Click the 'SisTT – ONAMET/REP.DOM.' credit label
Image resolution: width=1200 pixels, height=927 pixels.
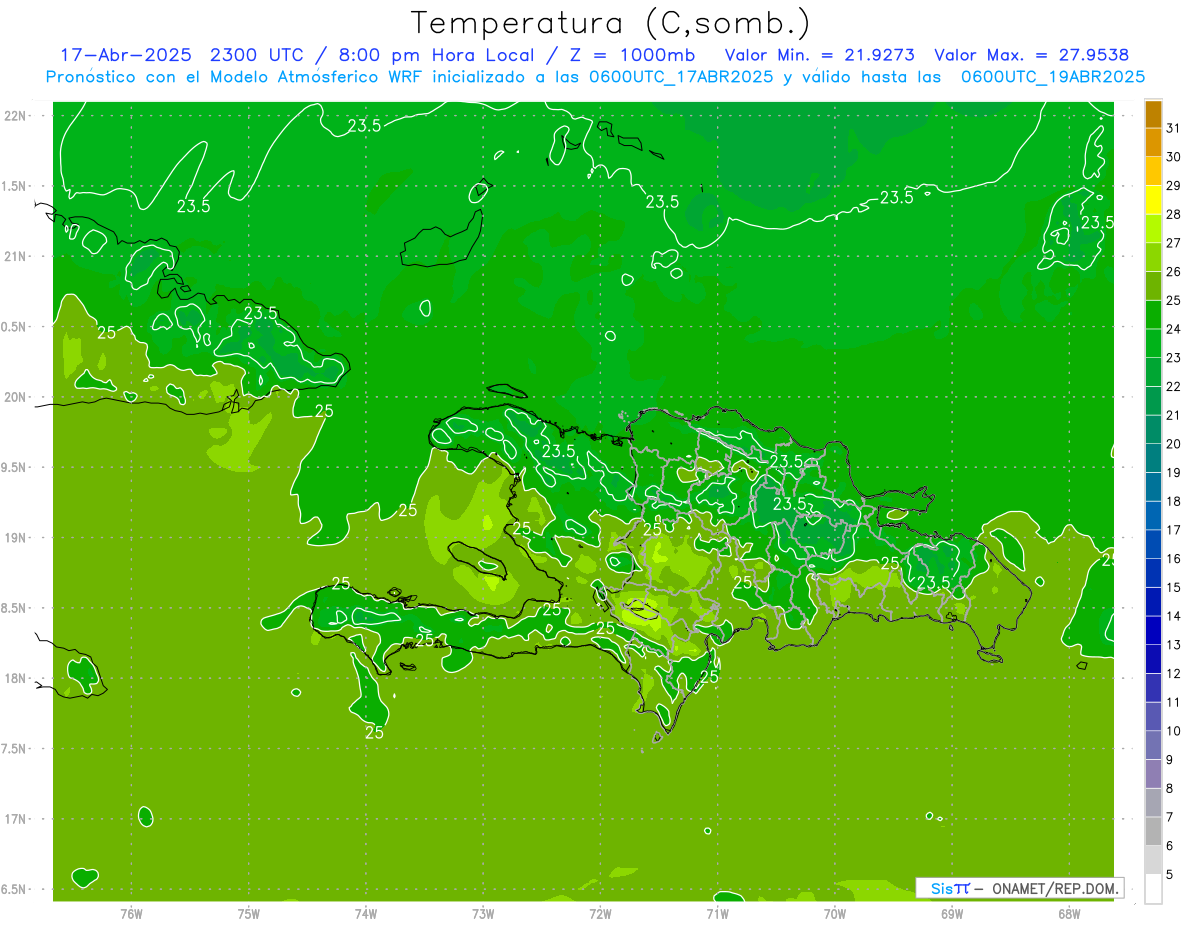[1020, 888]
